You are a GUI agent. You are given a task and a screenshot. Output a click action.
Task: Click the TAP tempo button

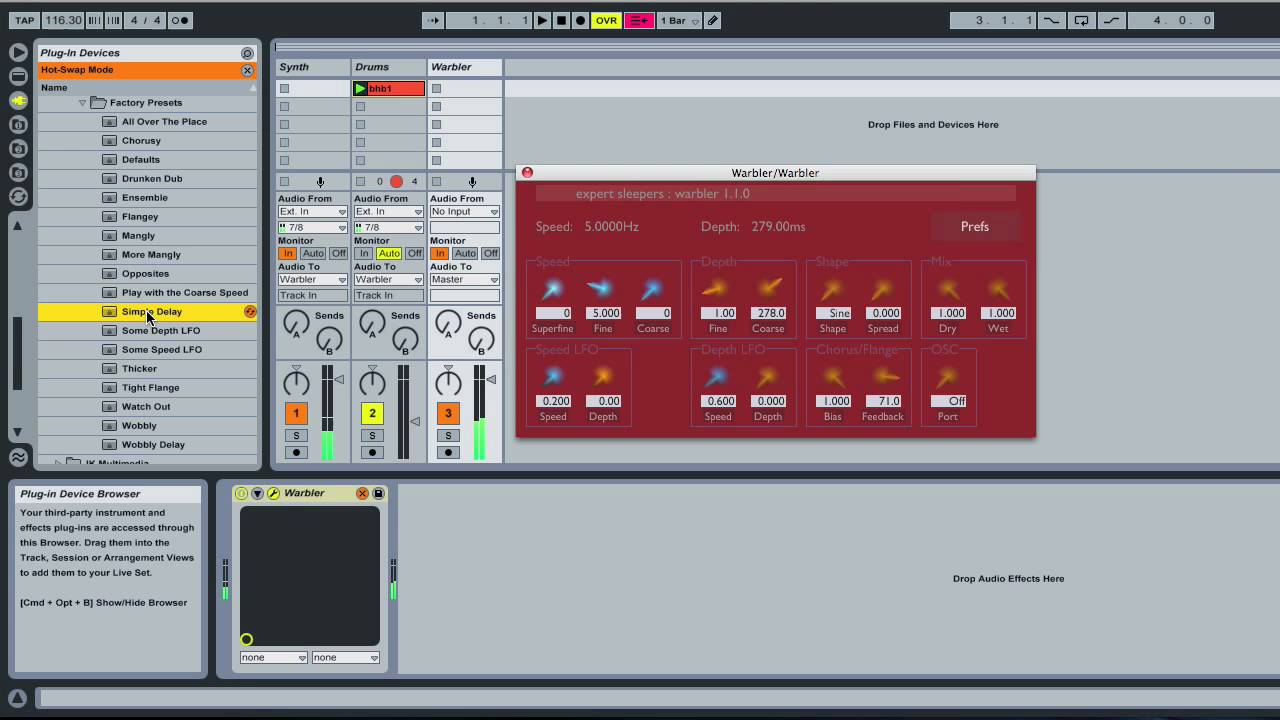(x=25, y=20)
